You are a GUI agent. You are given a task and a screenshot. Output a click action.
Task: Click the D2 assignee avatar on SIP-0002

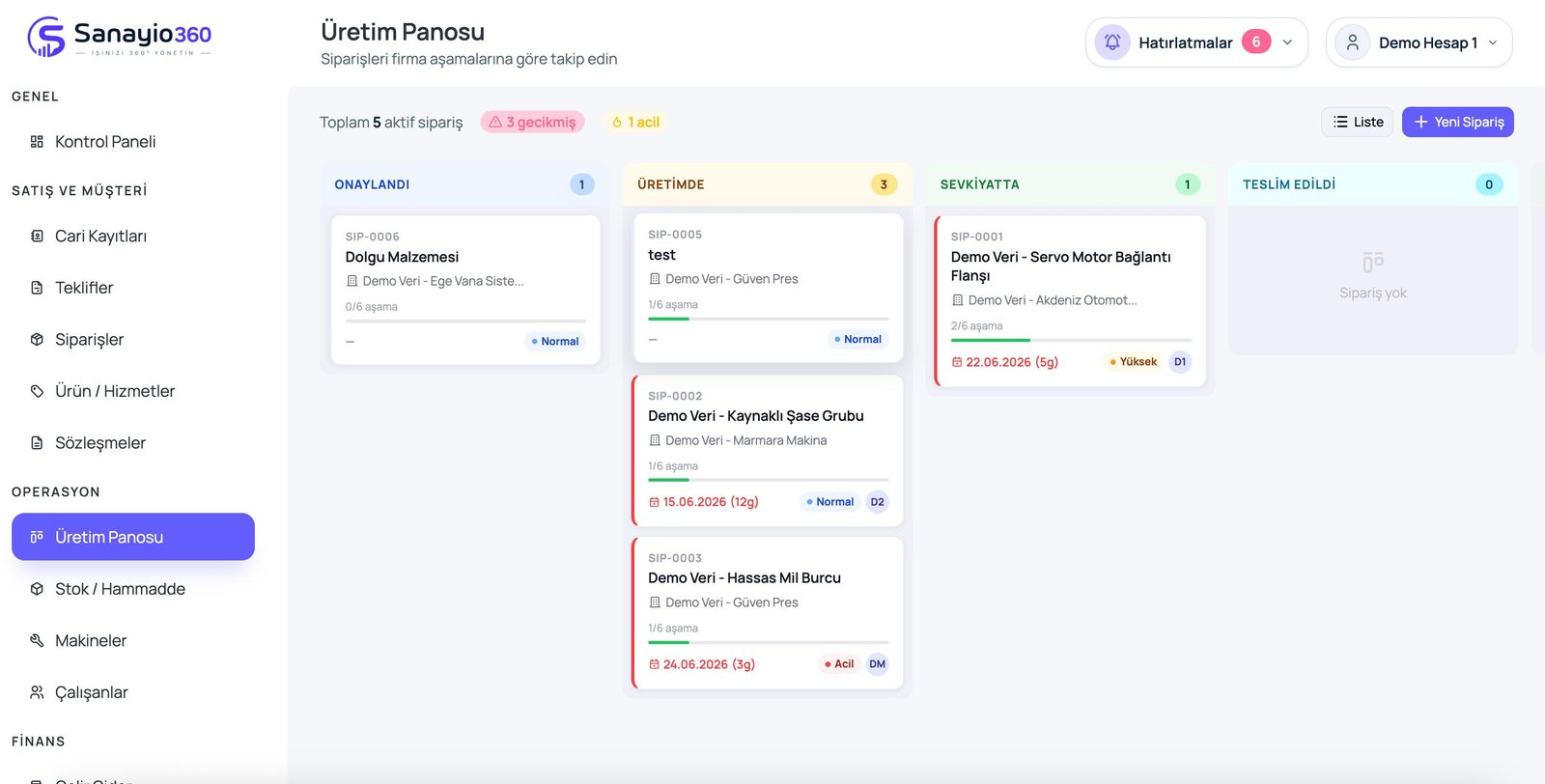click(x=877, y=502)
